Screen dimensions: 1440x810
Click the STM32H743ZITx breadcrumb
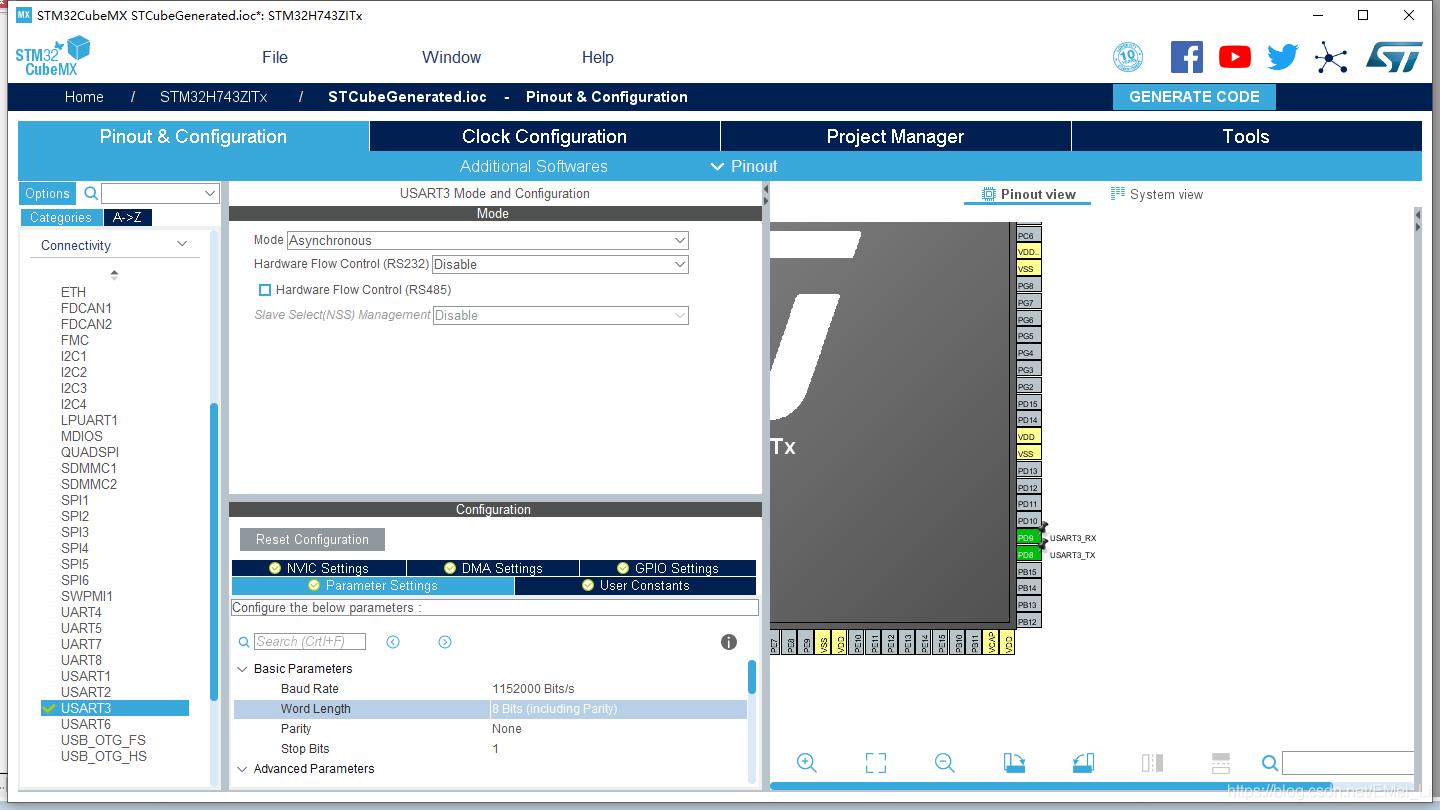click(x=214, y=97)
